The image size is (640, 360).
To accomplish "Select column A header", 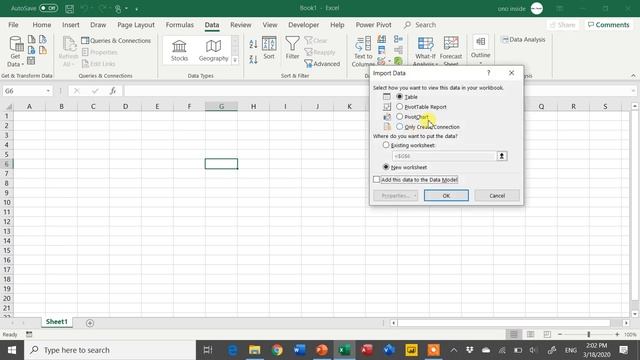I will point(29,107).
